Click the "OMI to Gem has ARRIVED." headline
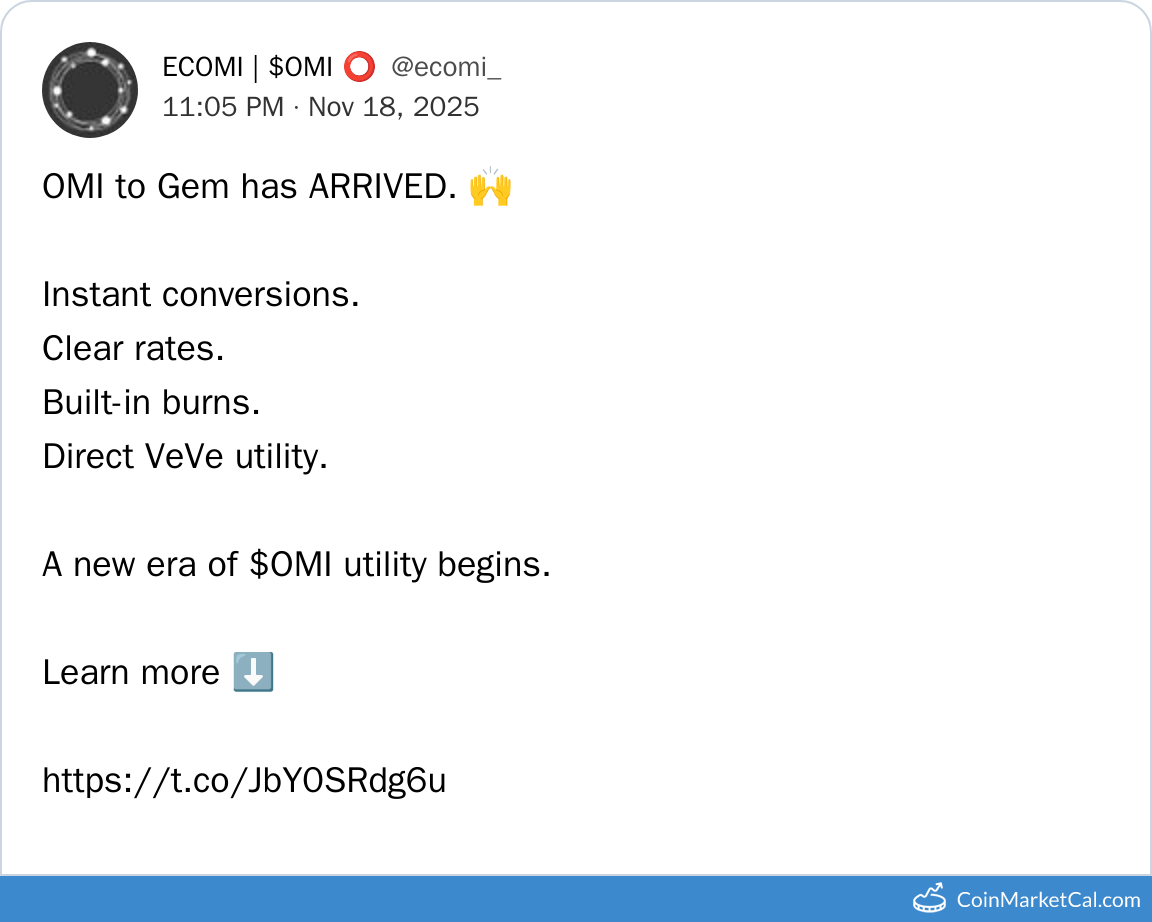 point(250,187)
